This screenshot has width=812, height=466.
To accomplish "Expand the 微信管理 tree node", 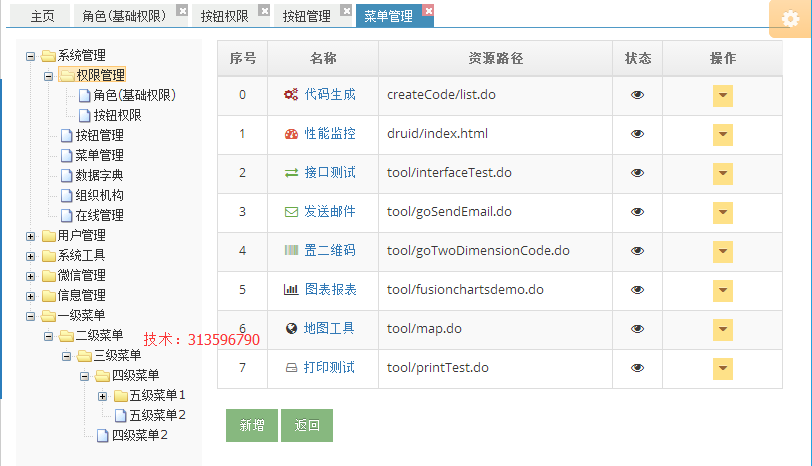I will point(31,276).
